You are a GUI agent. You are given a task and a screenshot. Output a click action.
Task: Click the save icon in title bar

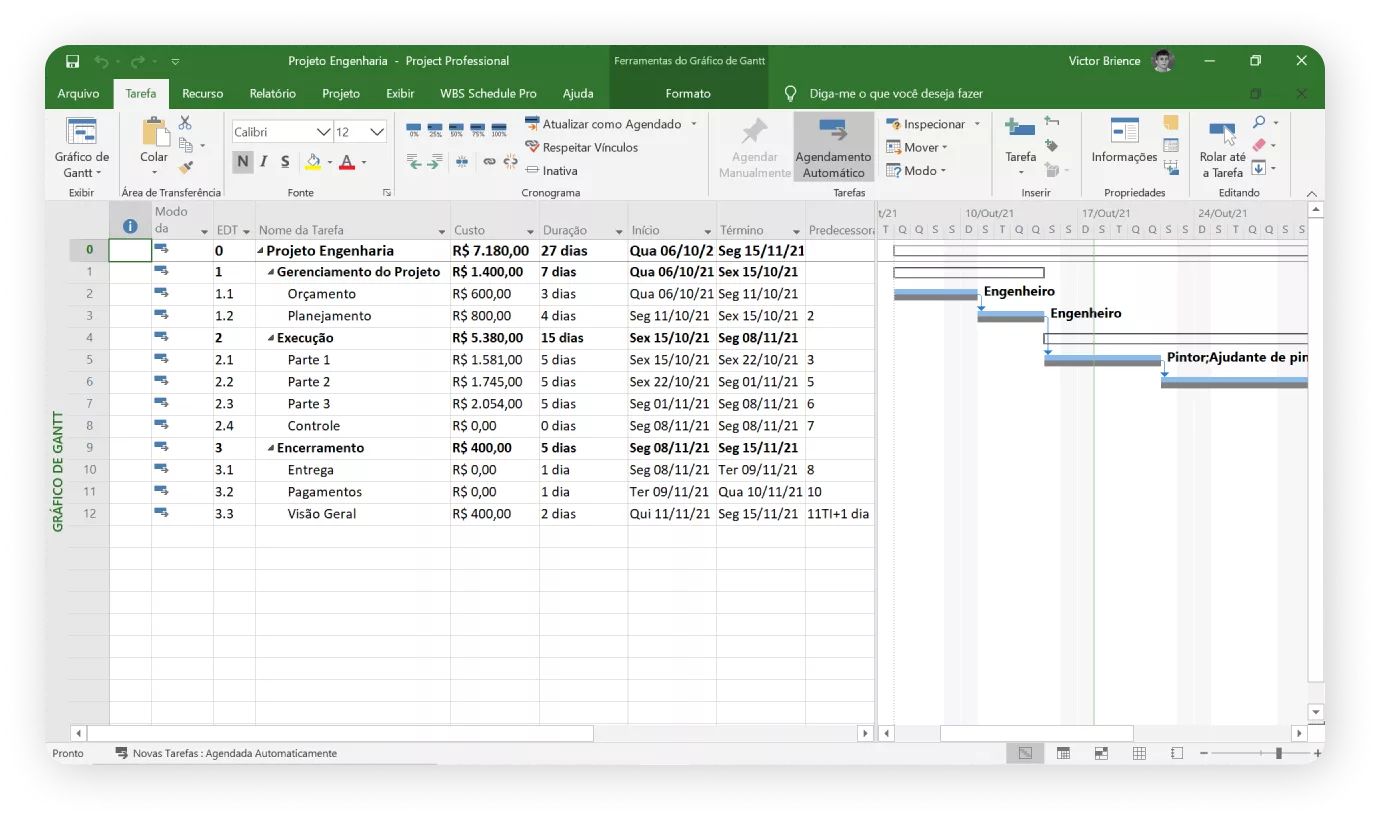click(x=73, y=61)
